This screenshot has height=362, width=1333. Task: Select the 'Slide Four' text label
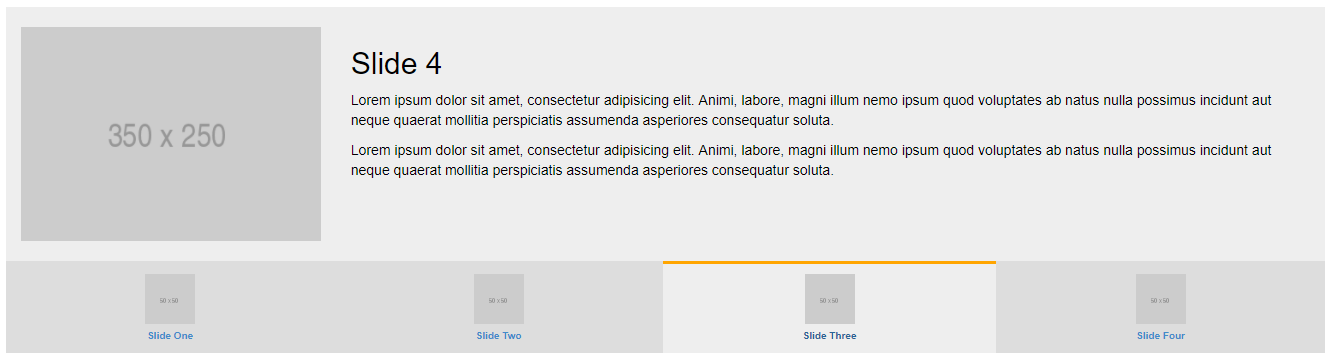(x=1161, y=336)
